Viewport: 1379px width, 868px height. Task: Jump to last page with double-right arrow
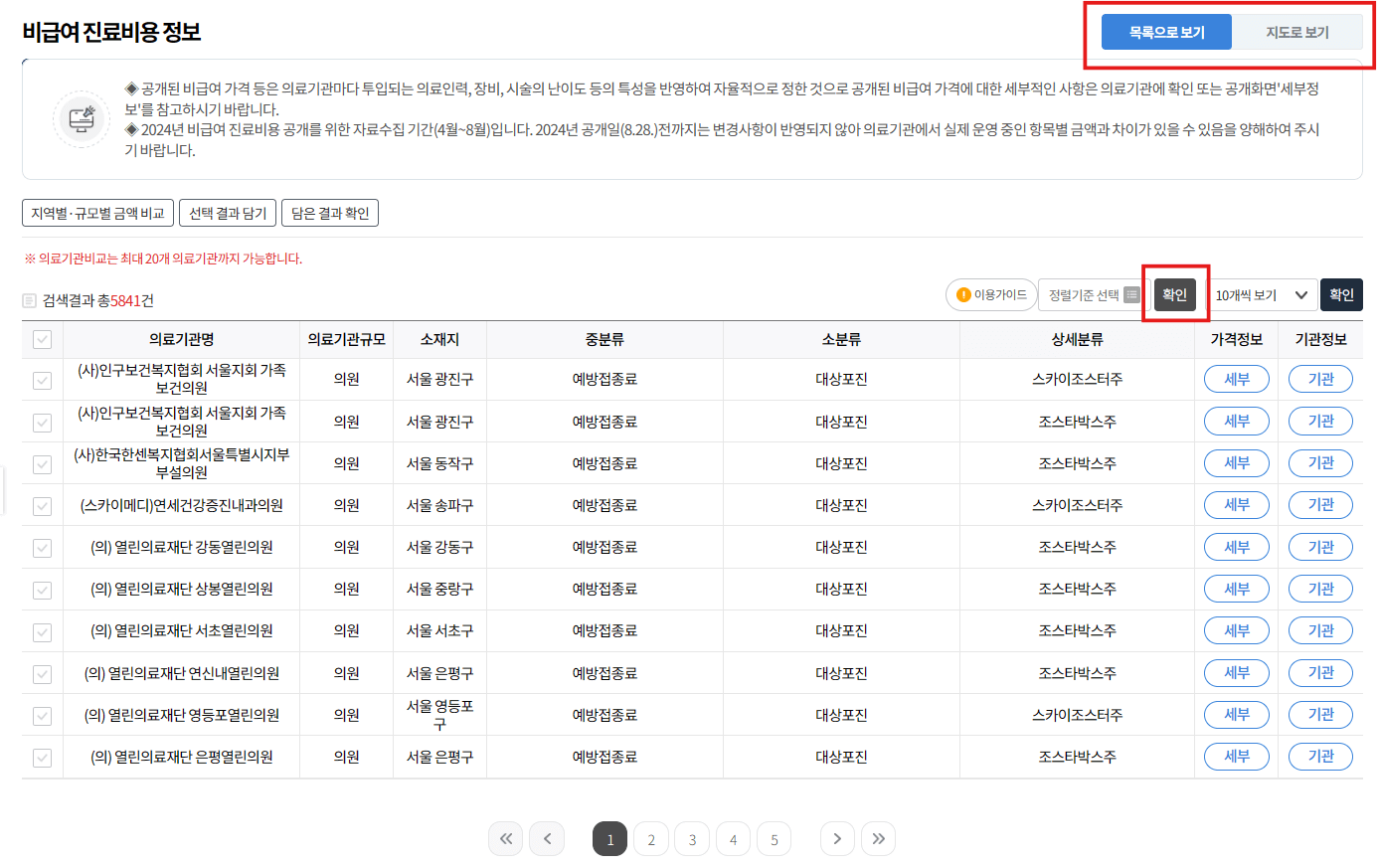point(878,838)
